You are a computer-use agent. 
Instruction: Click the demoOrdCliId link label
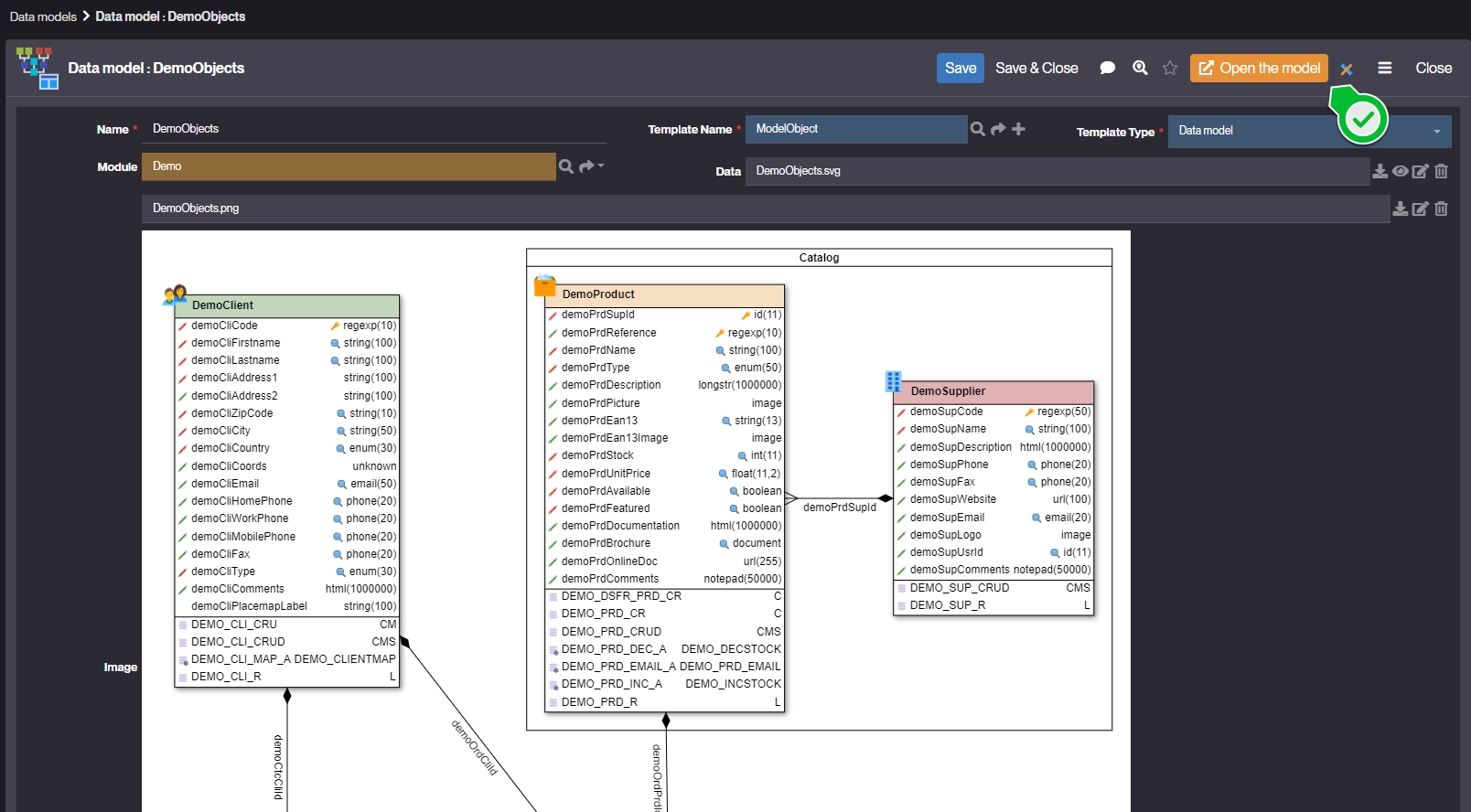point(474,747)
